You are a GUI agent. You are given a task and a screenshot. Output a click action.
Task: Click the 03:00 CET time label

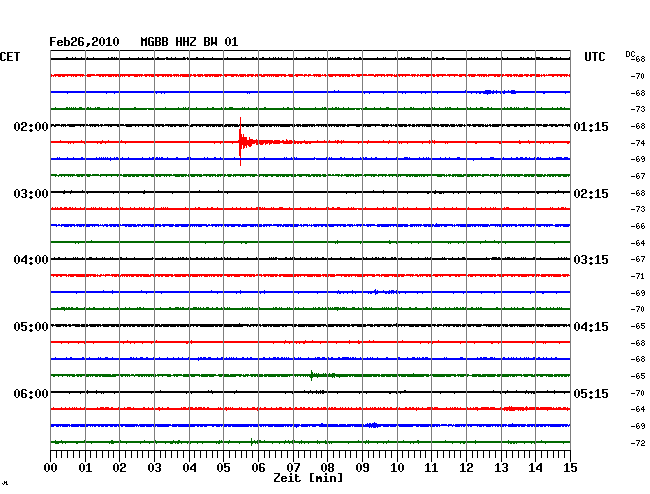coord(31,194)
